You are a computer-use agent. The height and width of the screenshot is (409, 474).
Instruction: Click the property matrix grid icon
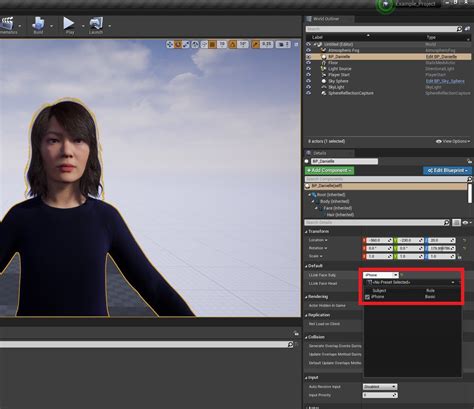tap(456, 222)
